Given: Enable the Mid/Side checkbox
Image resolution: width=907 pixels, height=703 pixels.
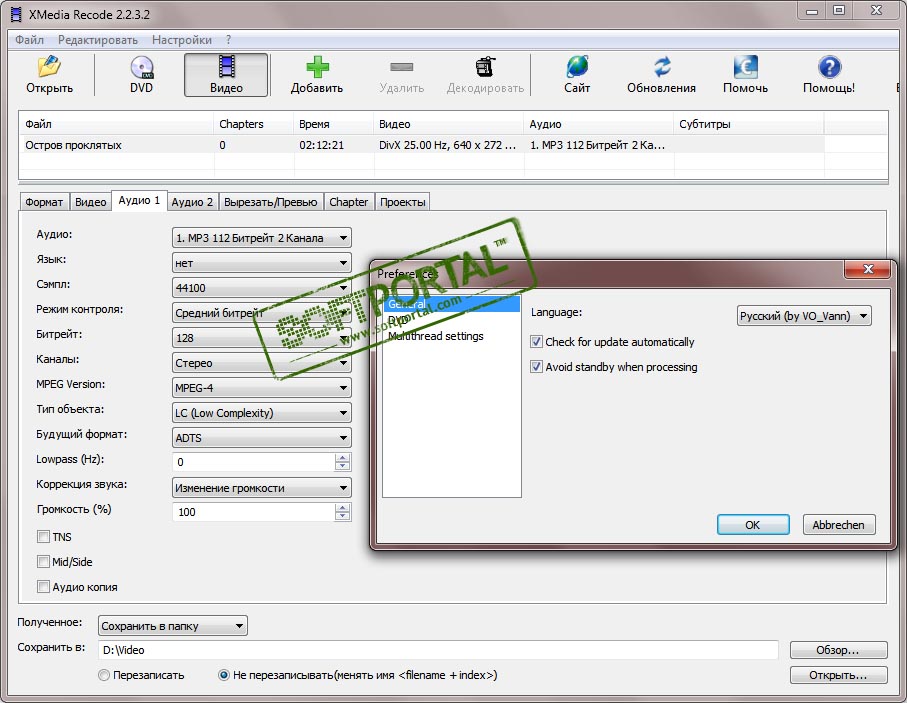Looking at the screenshot, I should [43, 562].
